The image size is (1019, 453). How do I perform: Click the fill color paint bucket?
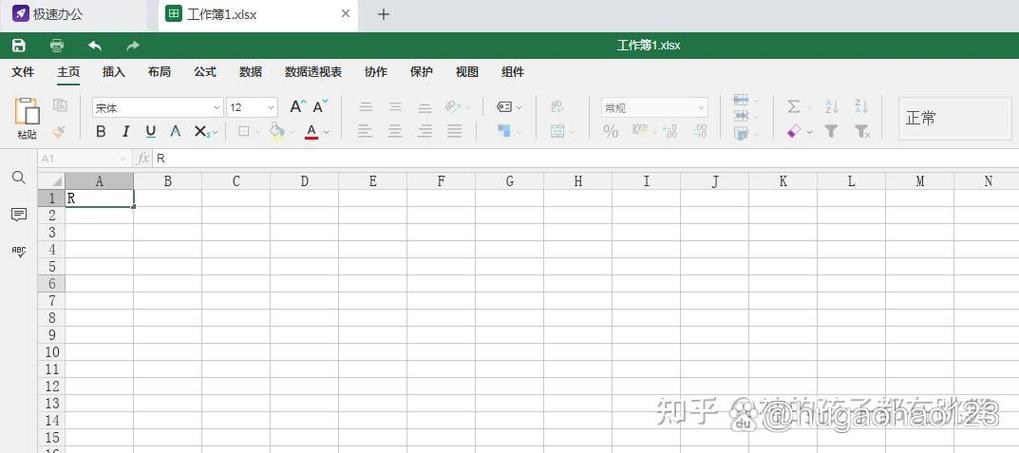tap(277, 131)
